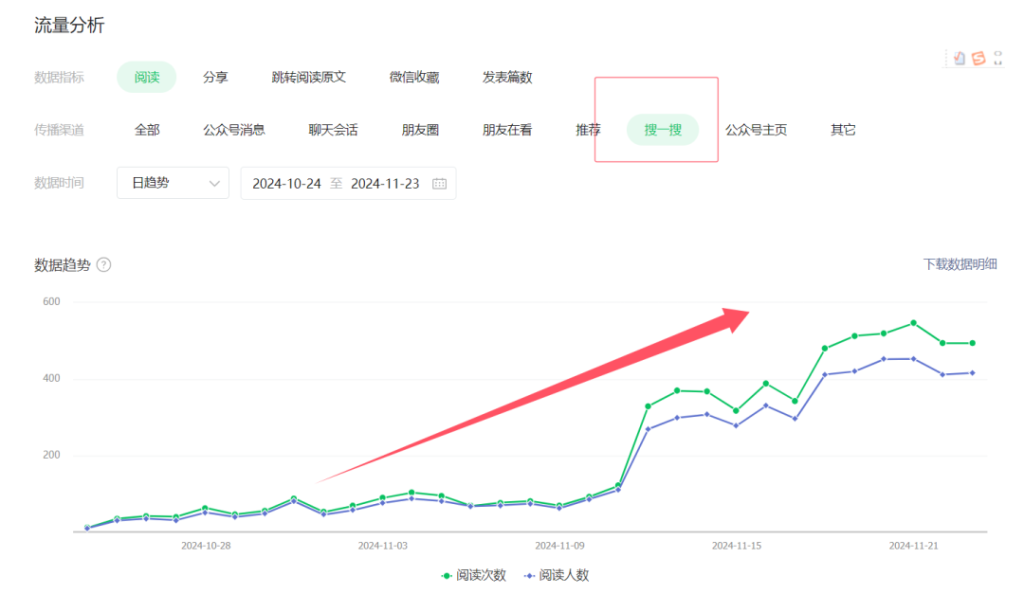1024x594 pixels.
Task: Click the help icon beside 数据趋势
Action: coord(104,265)
